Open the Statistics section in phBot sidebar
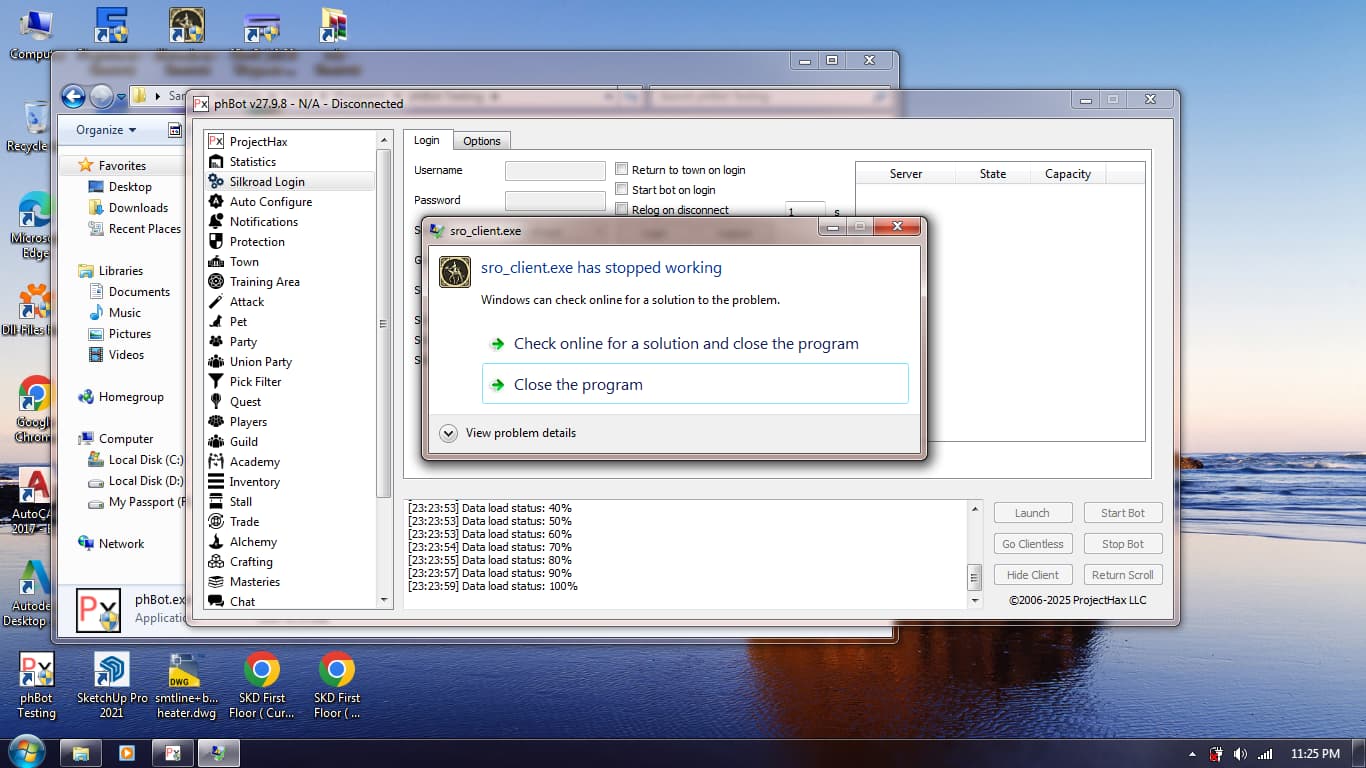 (252, 162)
